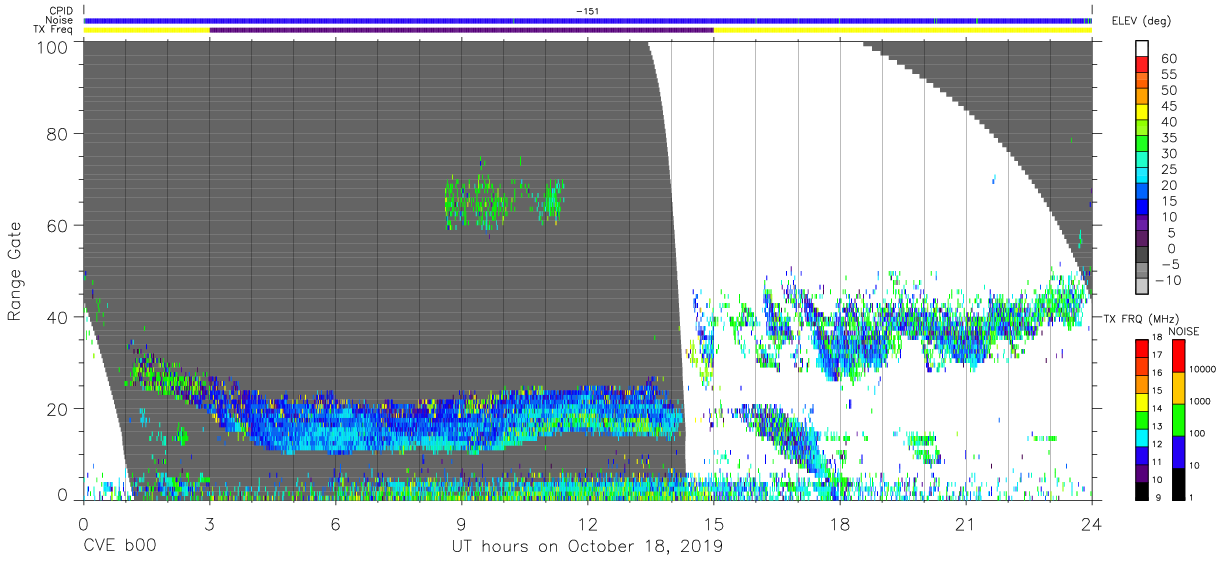The height and width of the screenshot is (567, 1228).
Task: Click the blue Noise strip above the plot
Action: pos(588,20)
